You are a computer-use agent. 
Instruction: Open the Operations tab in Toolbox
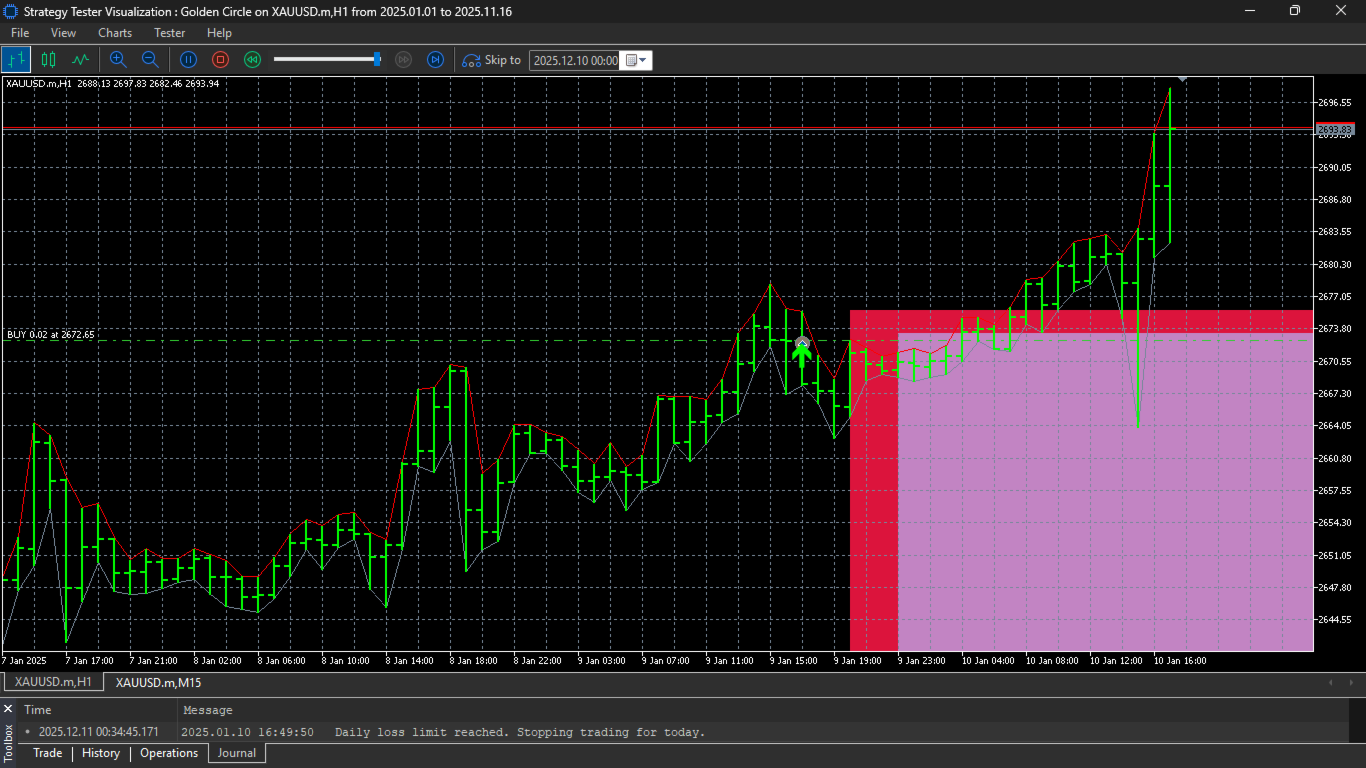click(169, 753)
